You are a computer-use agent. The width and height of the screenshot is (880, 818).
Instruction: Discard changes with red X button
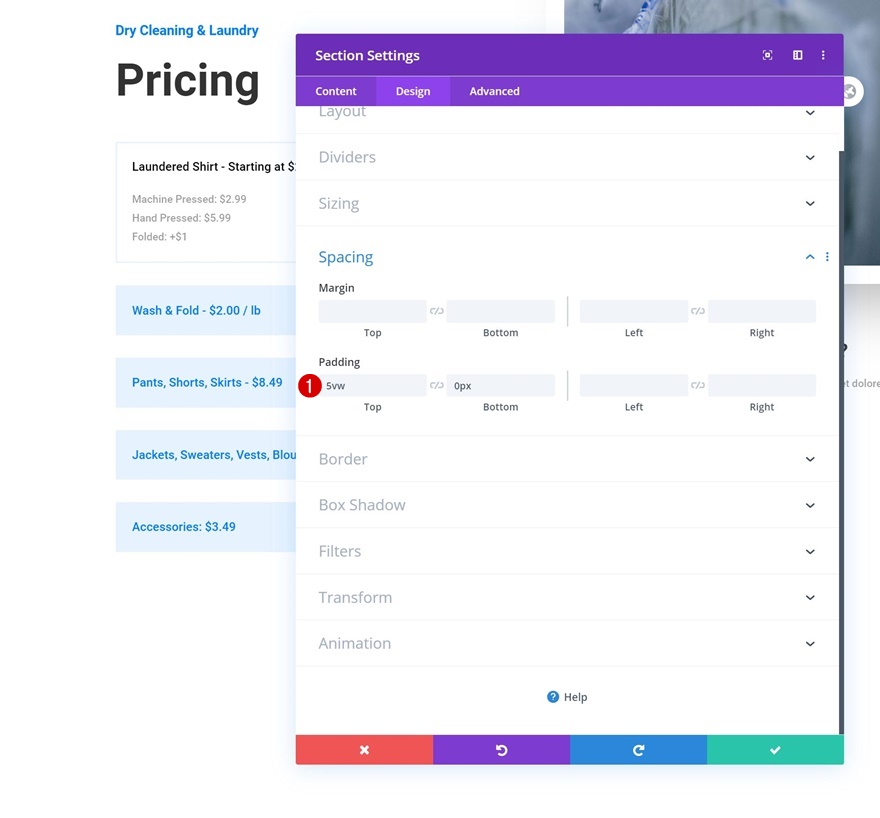click(364, 750)
